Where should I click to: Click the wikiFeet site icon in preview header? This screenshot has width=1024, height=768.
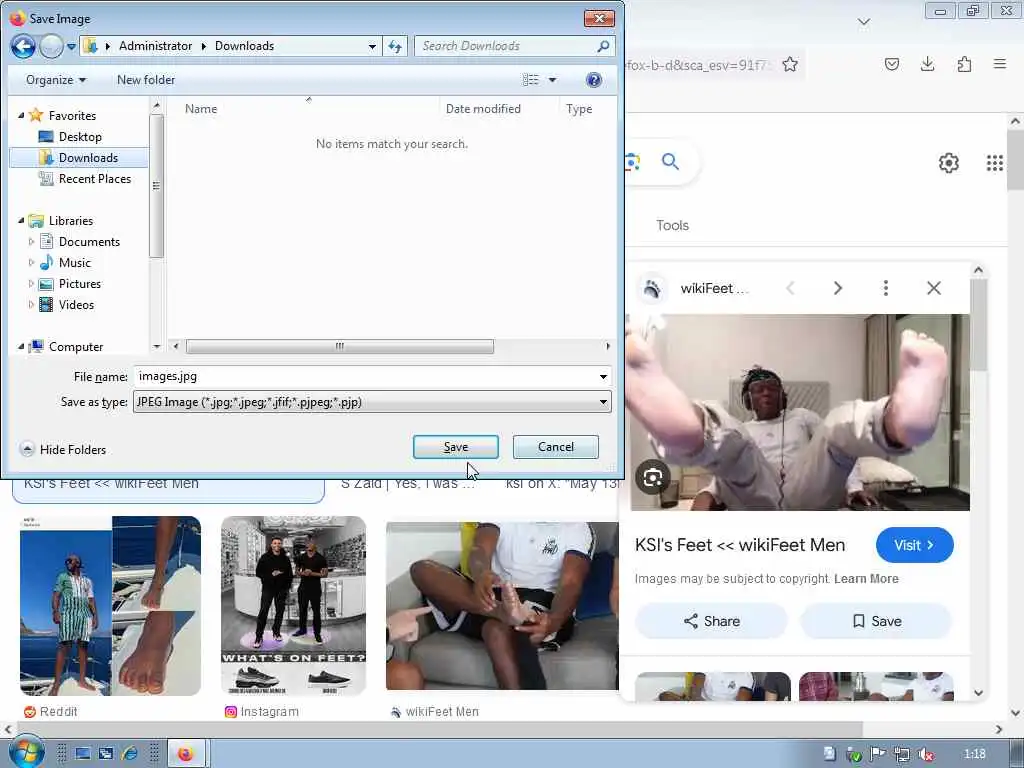coord(651,288)
